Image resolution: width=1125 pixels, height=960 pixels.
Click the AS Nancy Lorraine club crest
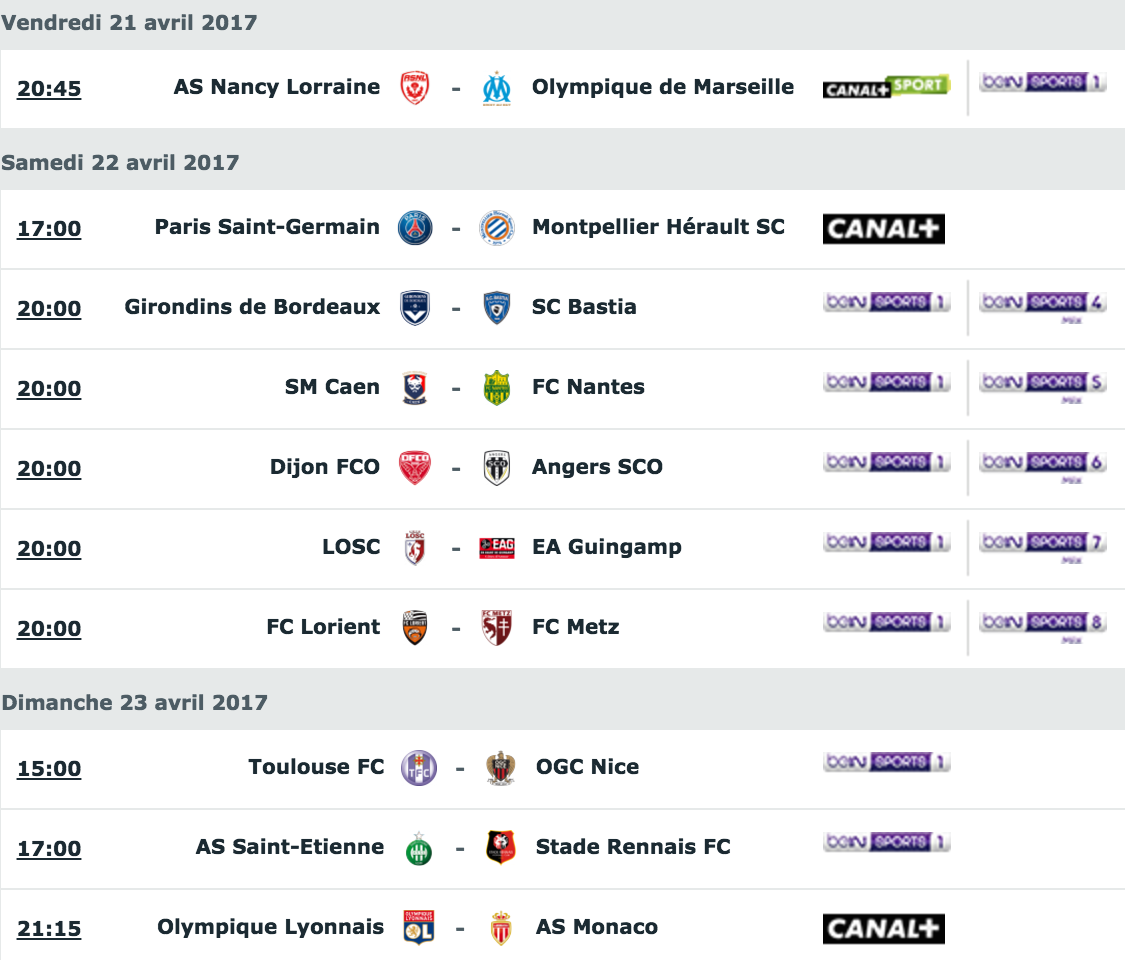tap(414, 88)
